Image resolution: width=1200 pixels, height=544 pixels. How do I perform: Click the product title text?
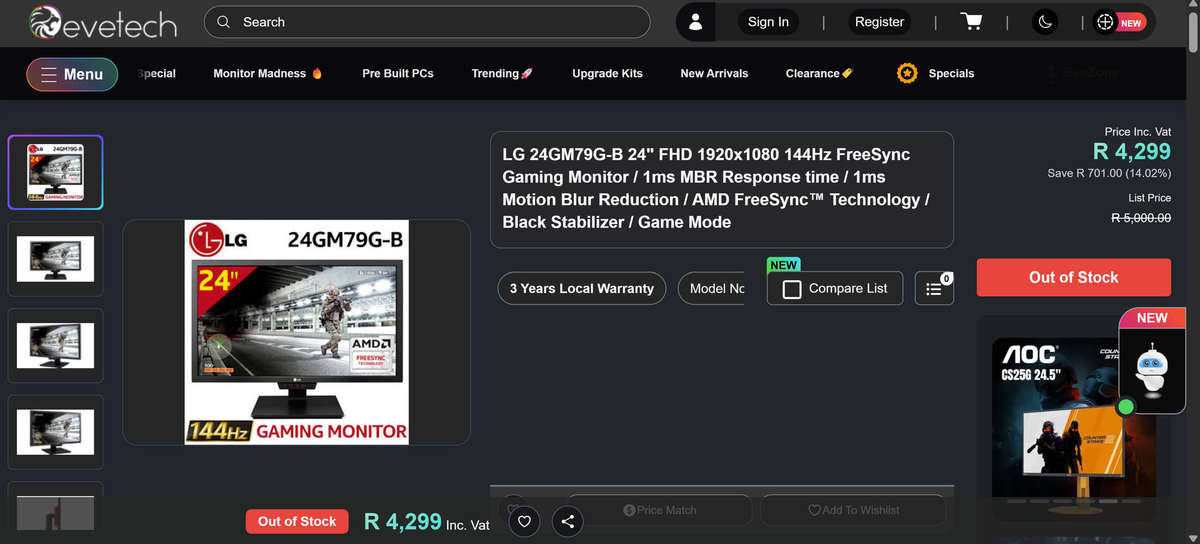click(716, 188)
